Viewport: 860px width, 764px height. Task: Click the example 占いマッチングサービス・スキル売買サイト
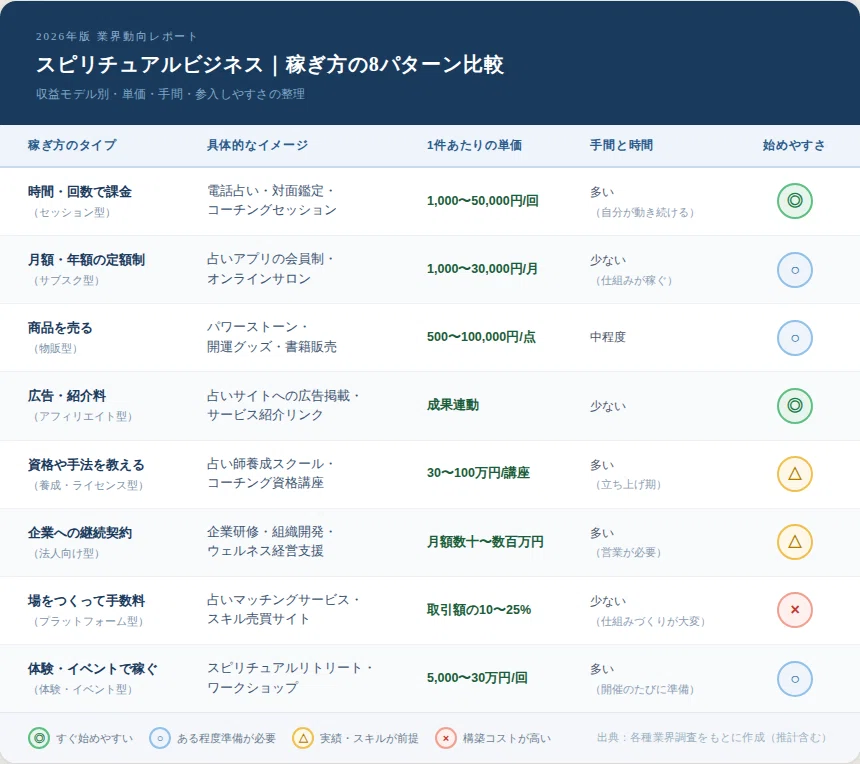283,609
